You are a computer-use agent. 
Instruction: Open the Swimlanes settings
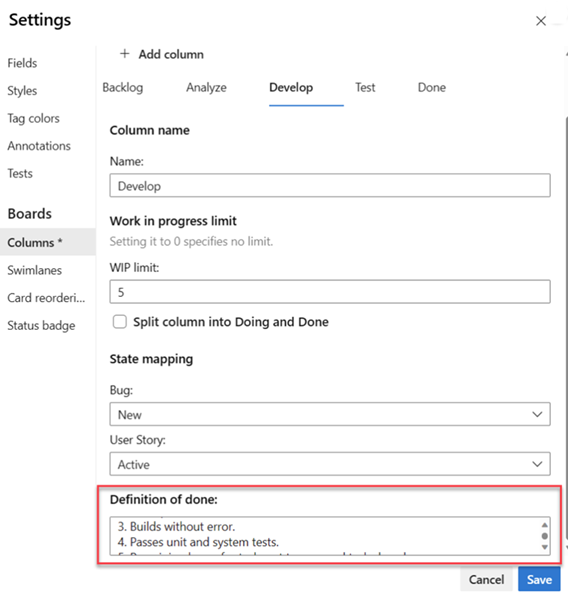[x=34, y=270]
